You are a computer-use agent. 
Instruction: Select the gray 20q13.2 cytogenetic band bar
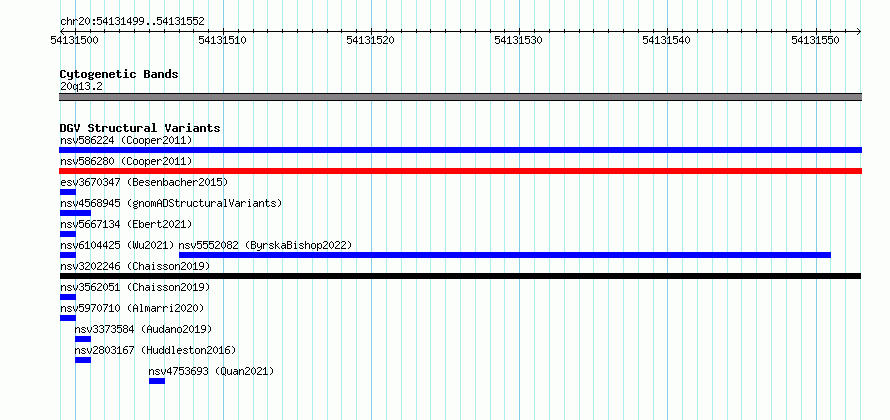click(x=460, y=97)
